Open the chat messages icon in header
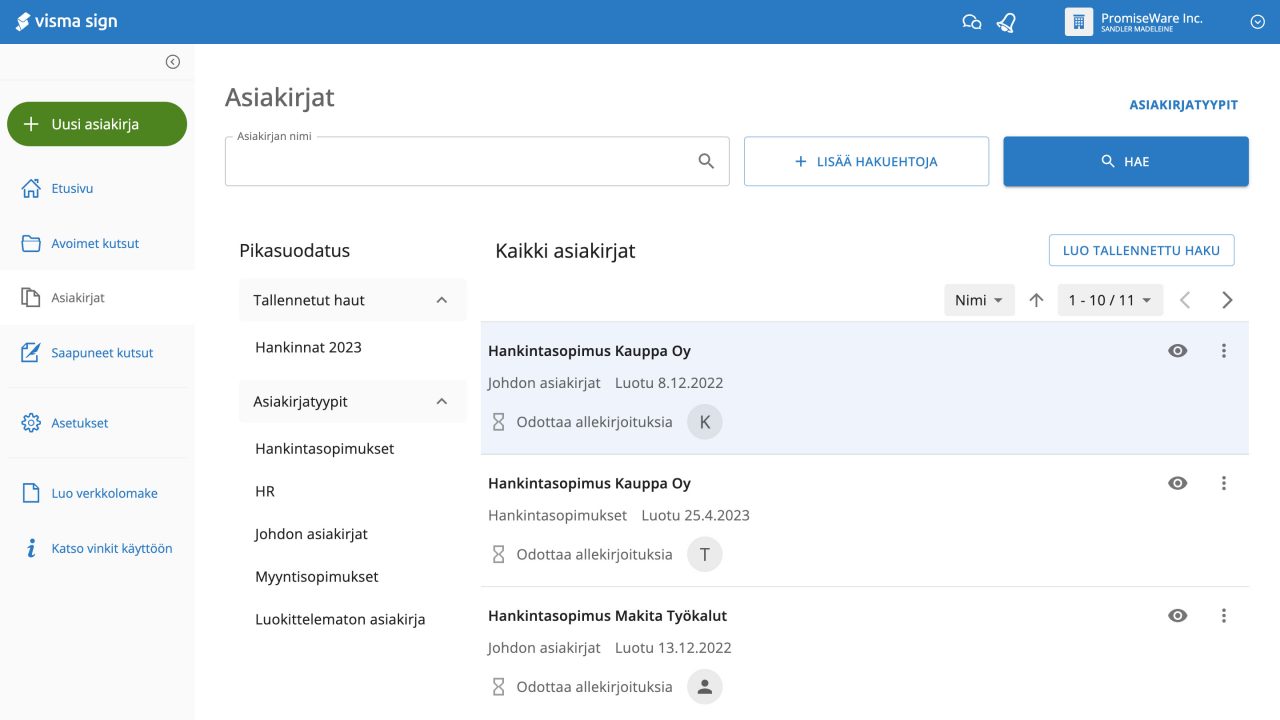 pos(971,22)
